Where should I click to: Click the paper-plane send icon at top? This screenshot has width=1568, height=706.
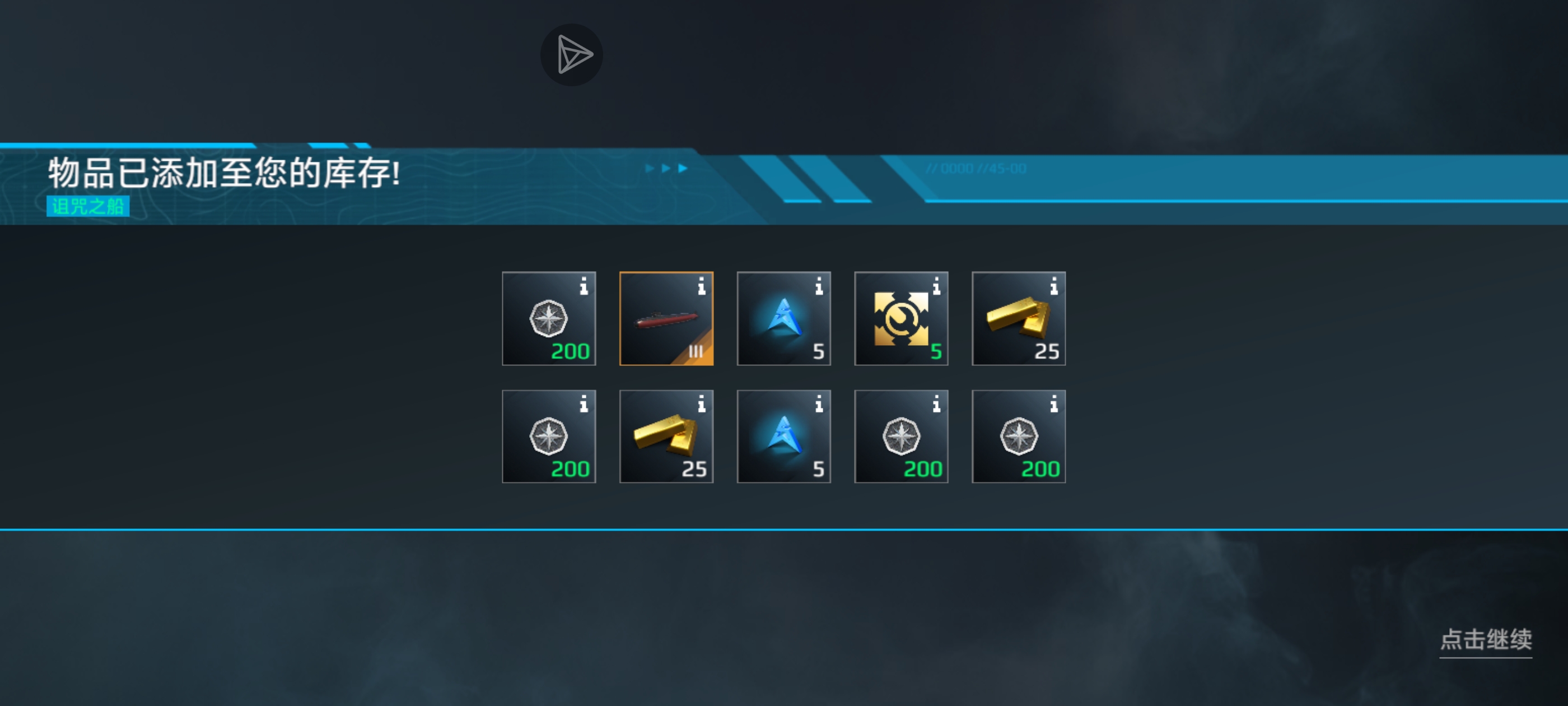[572, 55]
